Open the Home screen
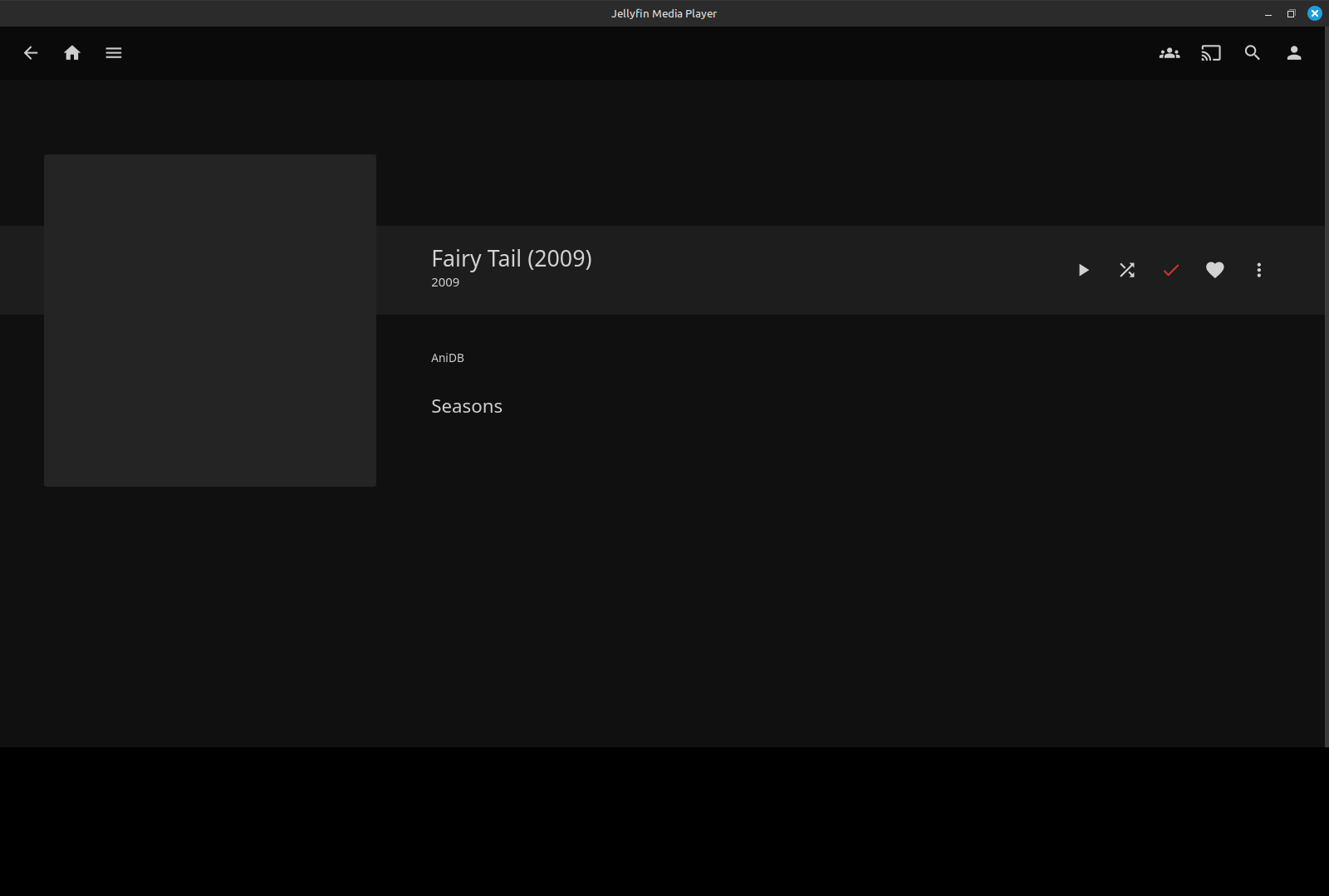 coord(72,53)
